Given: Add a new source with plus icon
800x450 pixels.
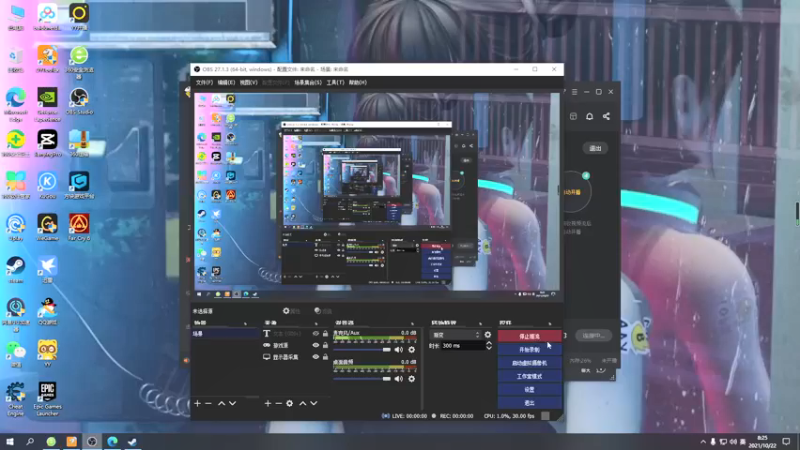Looking at the screenshot, I should coord(268,404).
